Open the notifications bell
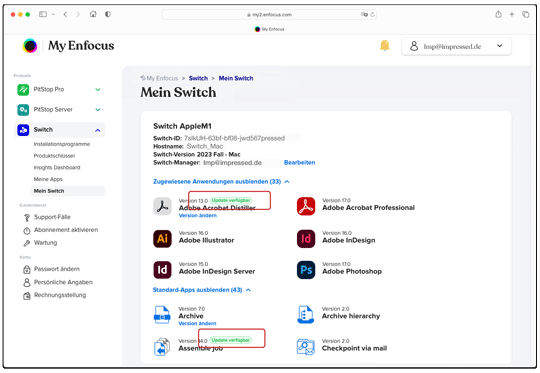 (384, 45)
